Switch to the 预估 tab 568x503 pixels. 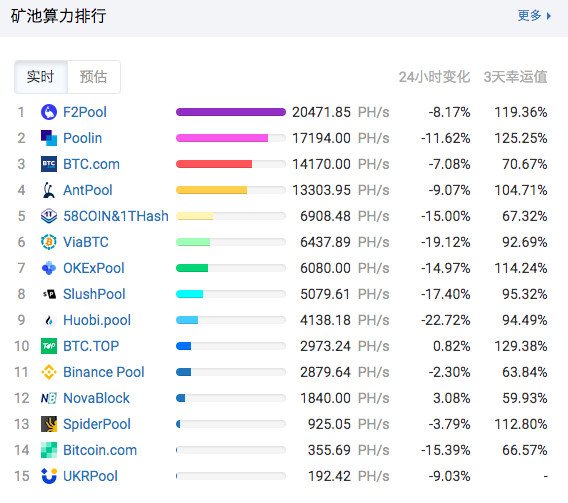(x=93, y=77)
